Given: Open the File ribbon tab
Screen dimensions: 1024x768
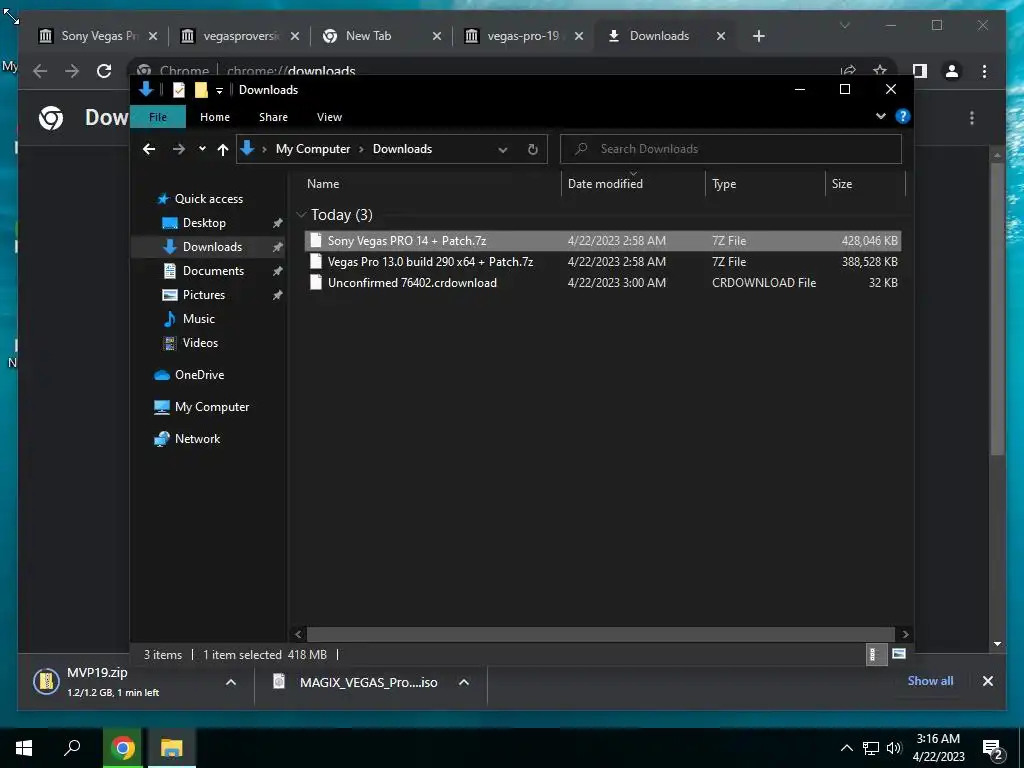Looking at the screenshot, I should (158, 117).
